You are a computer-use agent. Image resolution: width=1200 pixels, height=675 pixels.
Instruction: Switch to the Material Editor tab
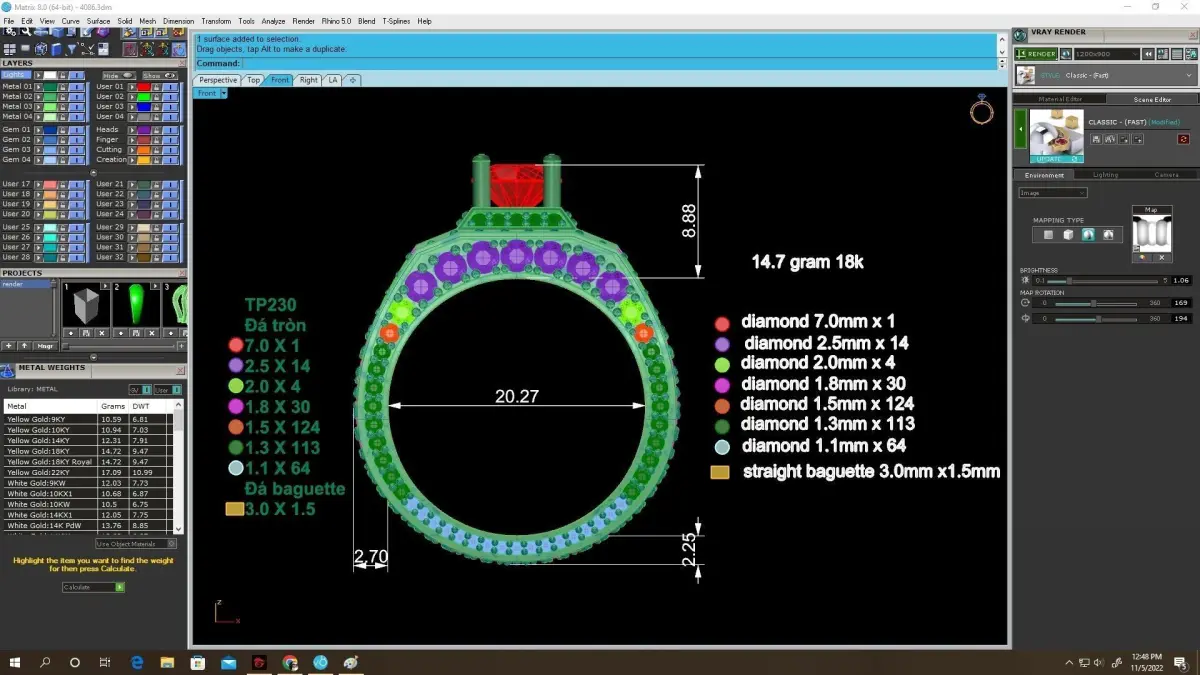point(1059,99)
